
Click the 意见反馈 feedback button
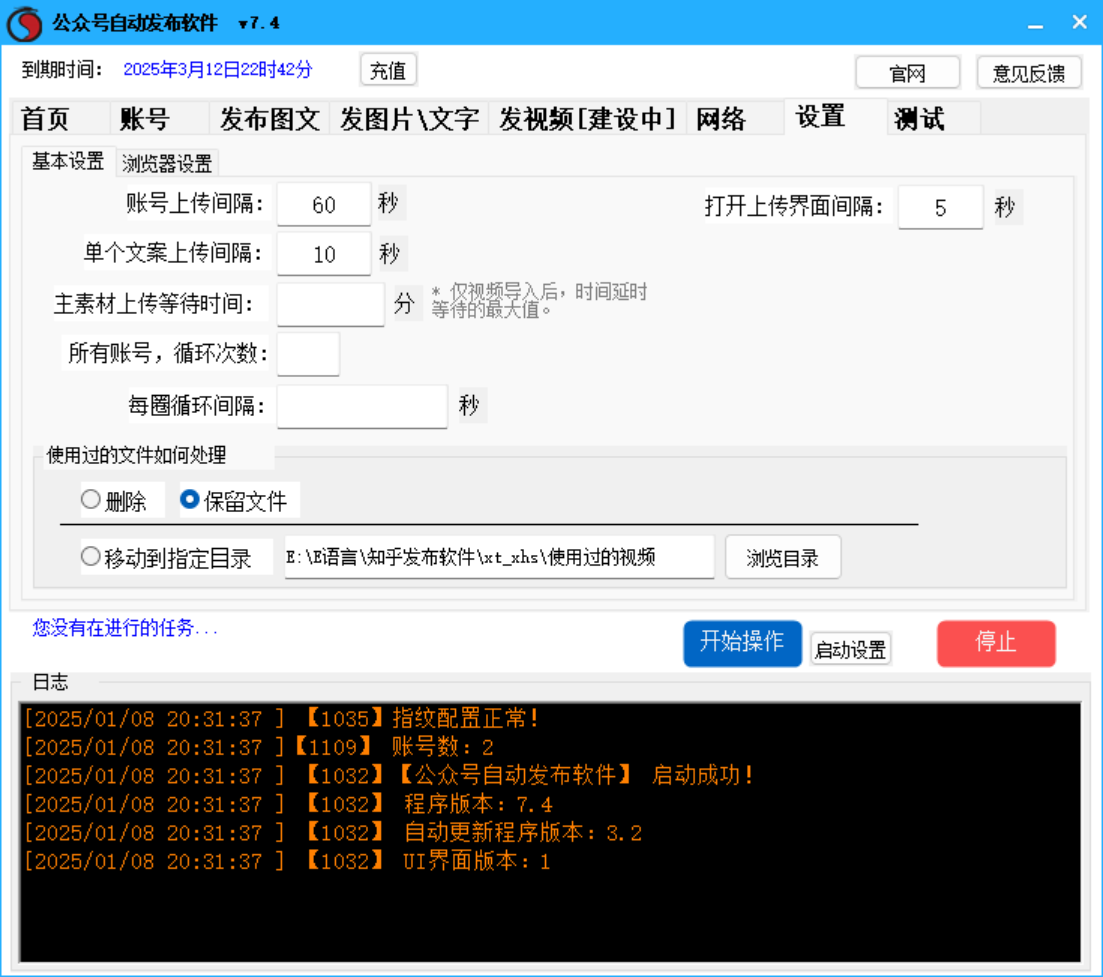tap(1029, 73)
